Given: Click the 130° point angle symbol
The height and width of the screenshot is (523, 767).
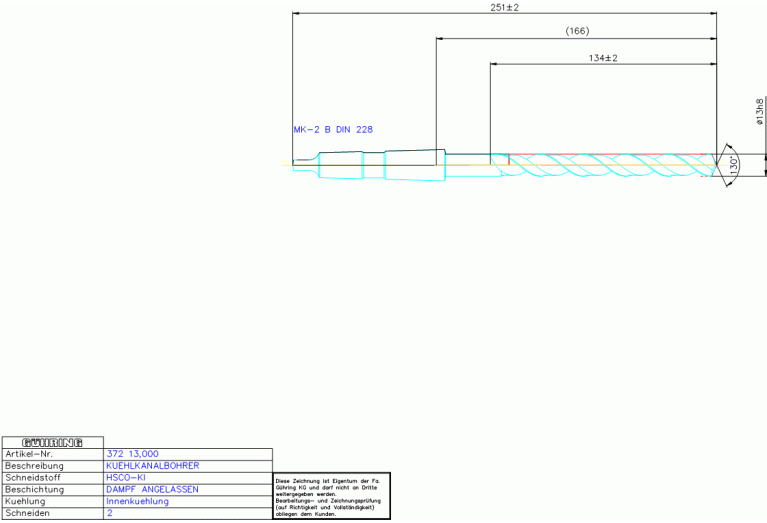Looking at the screenshot, I should (734, 165).
